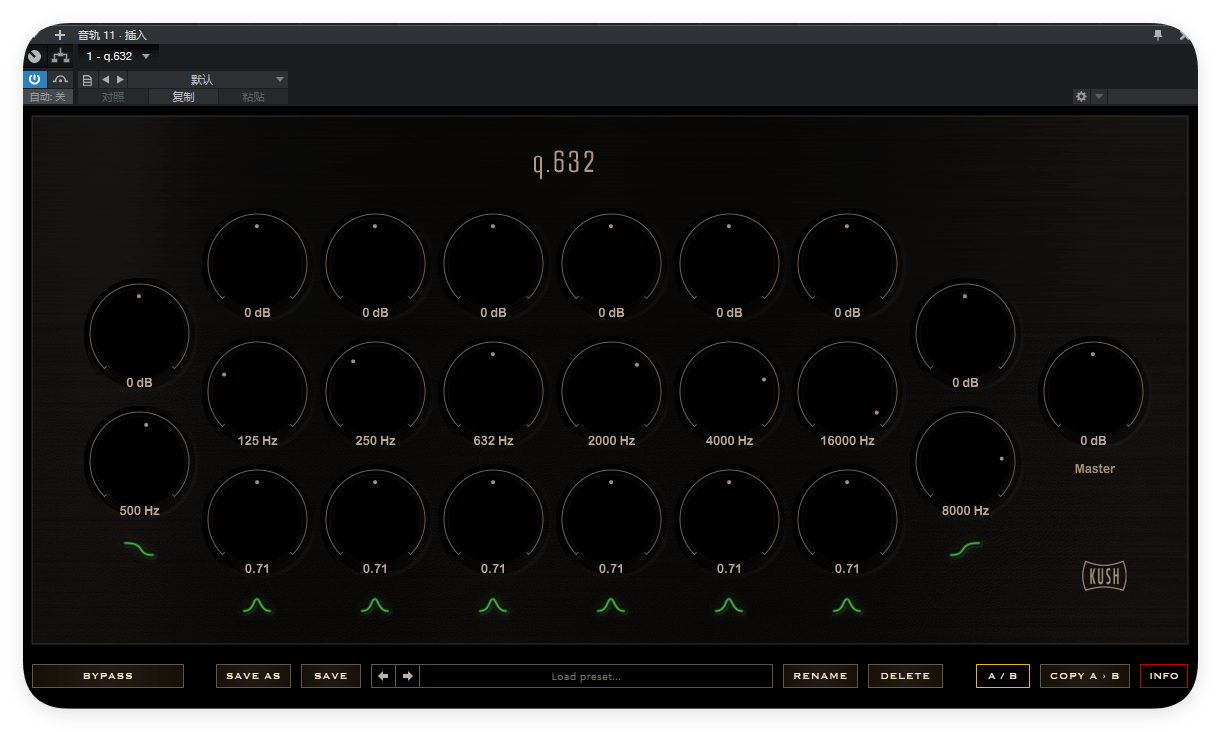Viewport: 1221px width, 732px height.
Task: Click the bell curve icon in the 4000 Hz band
Action: (x=729, y=605)
